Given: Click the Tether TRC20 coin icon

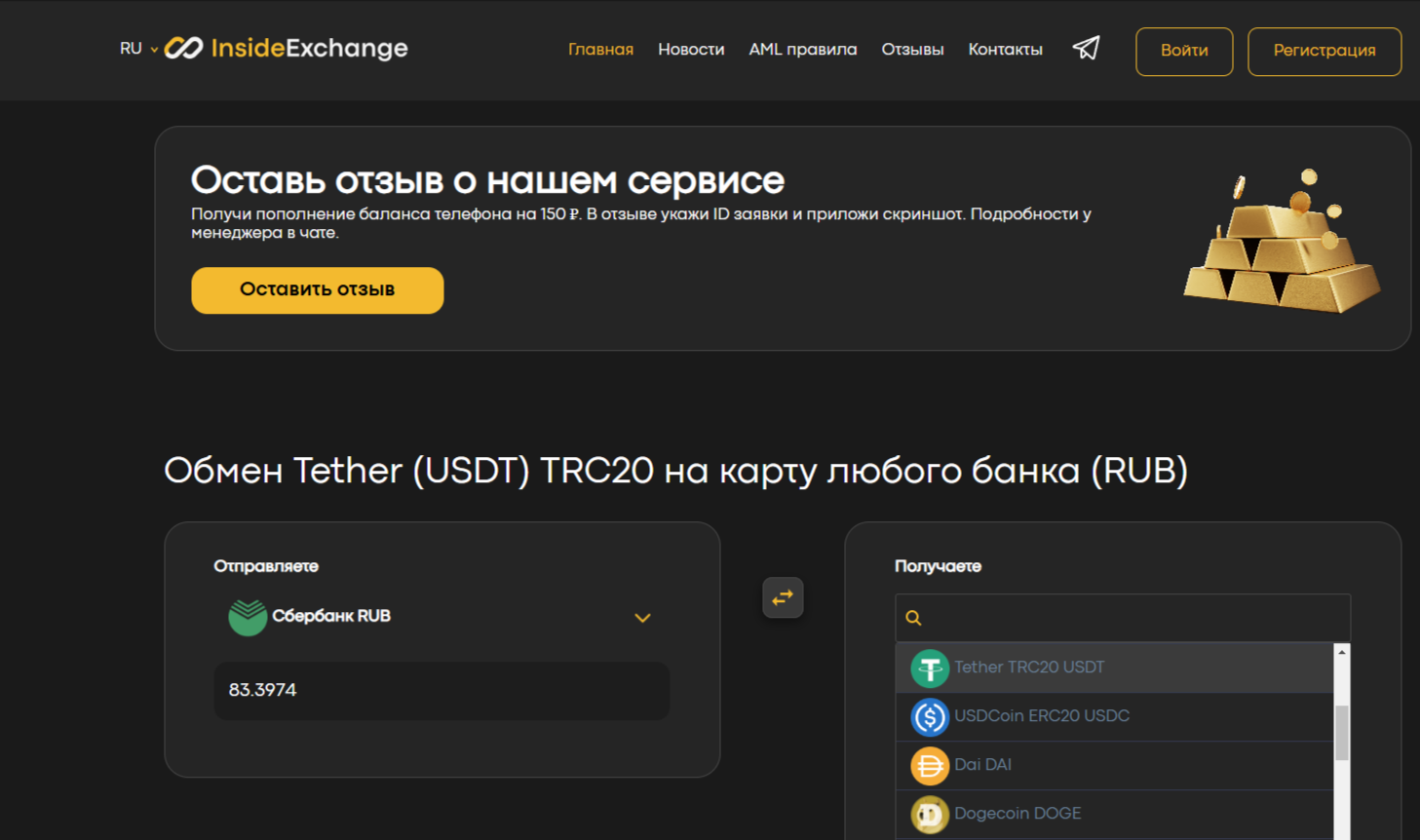Looking at the screenshot, I should (x=930, y=668).
